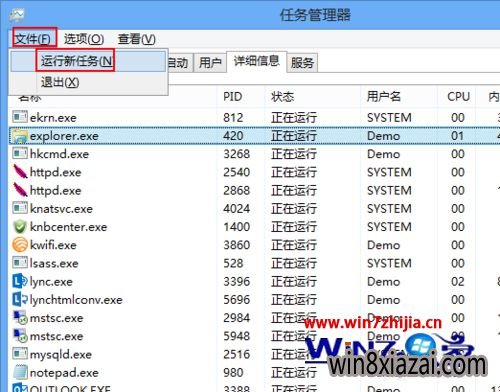The width and height of the screenshot is (500, 392).
Task: Click PID value 5696
Action: 237,300
